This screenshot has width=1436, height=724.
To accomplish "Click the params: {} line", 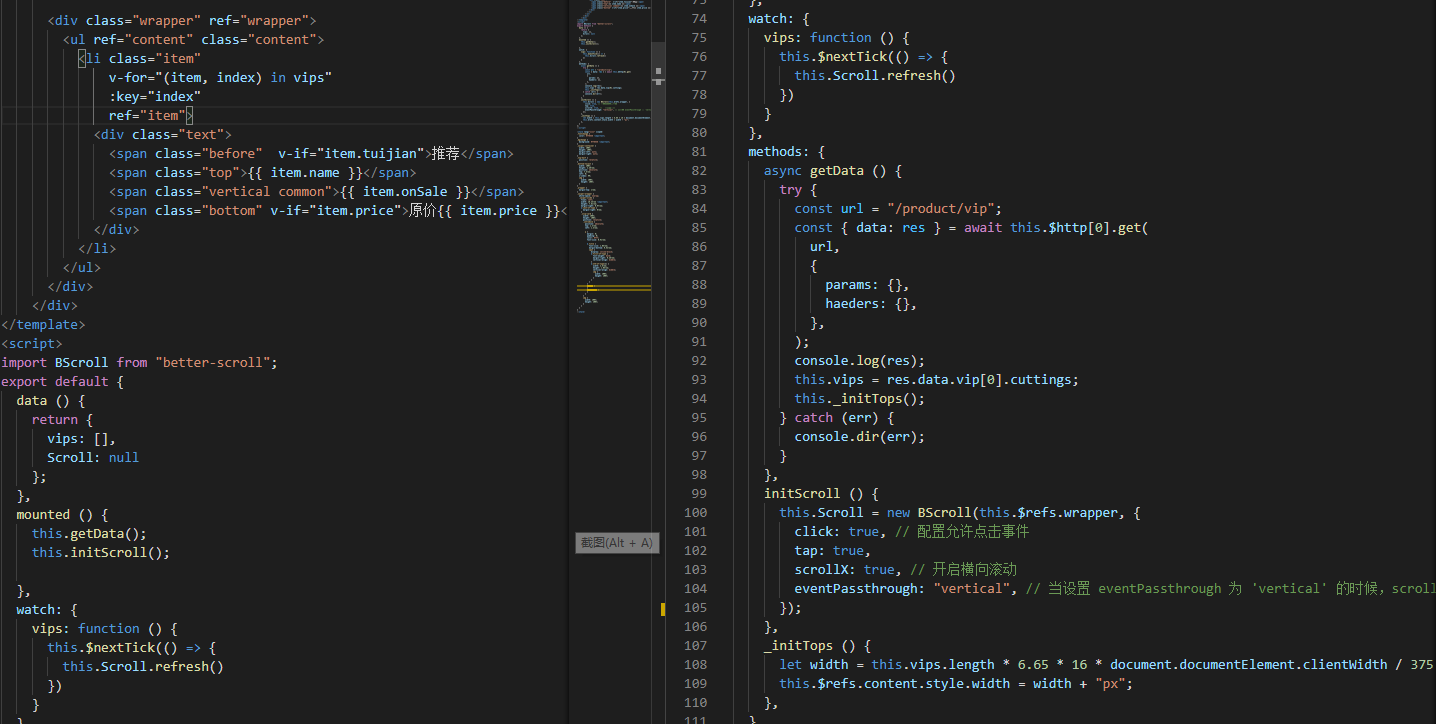I will (867, 285).
